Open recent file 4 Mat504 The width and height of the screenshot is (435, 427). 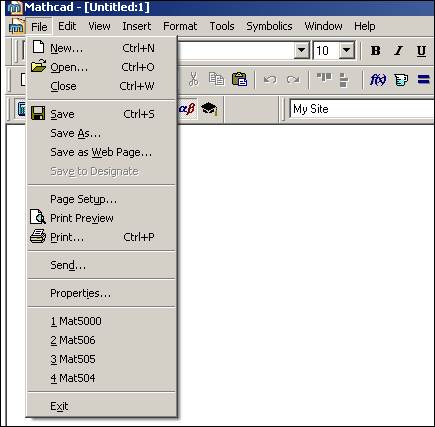[101, 378]
